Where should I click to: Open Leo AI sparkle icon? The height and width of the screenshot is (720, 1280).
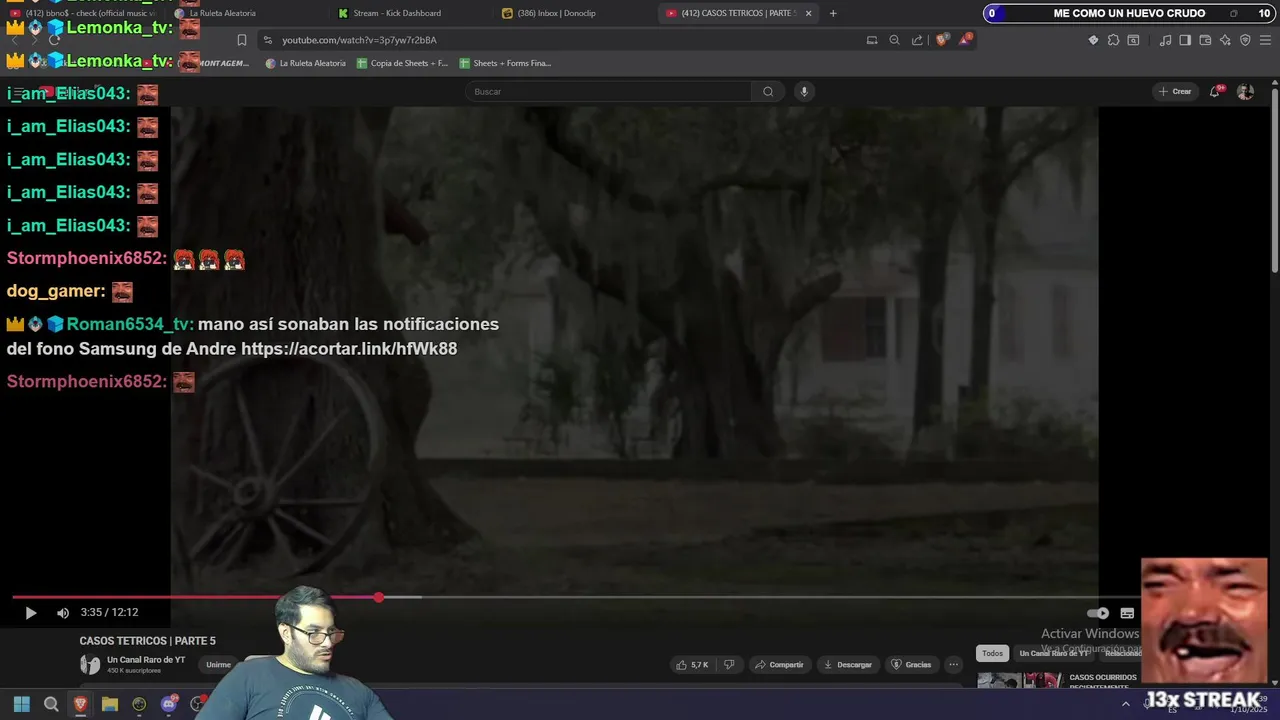point(1225,40)
